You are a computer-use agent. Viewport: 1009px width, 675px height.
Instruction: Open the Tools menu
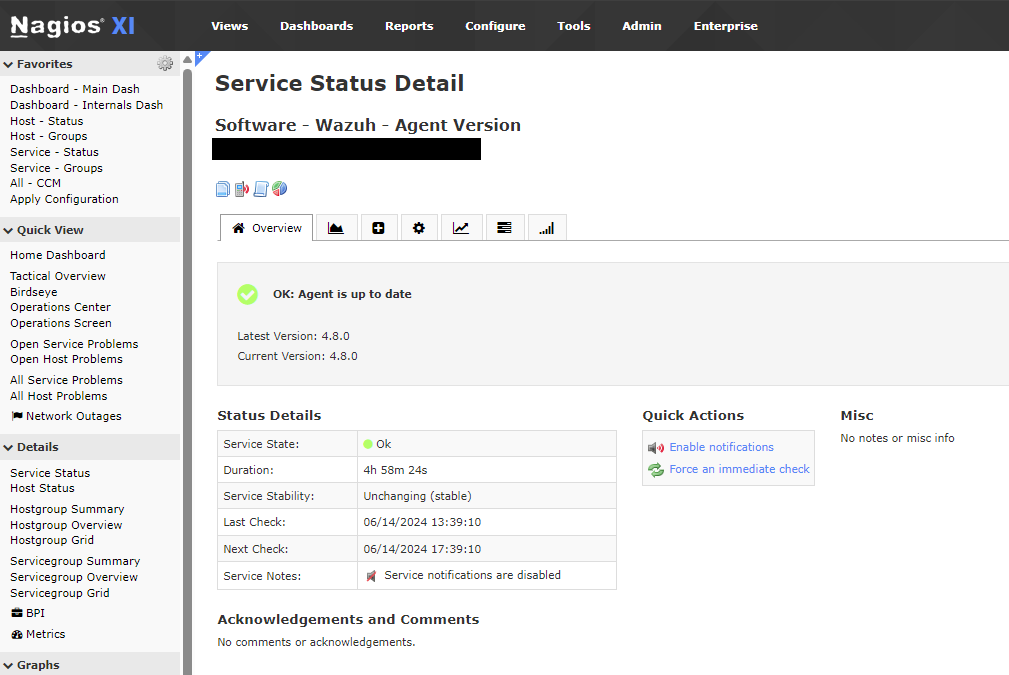(x=574, y=26)
